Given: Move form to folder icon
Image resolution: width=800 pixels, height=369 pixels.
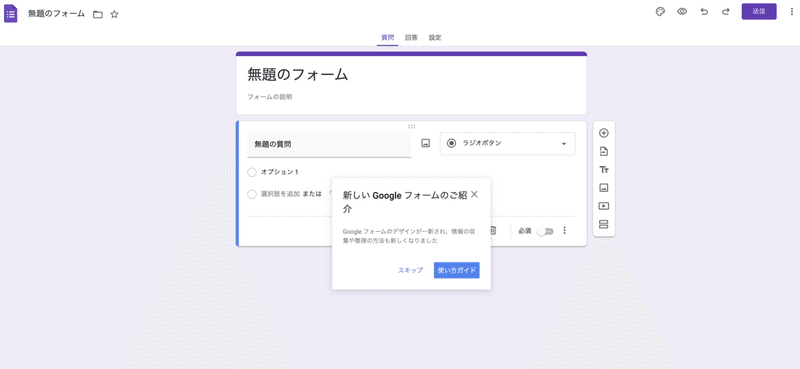Looking at the screenshot, I should pos(98,15).
